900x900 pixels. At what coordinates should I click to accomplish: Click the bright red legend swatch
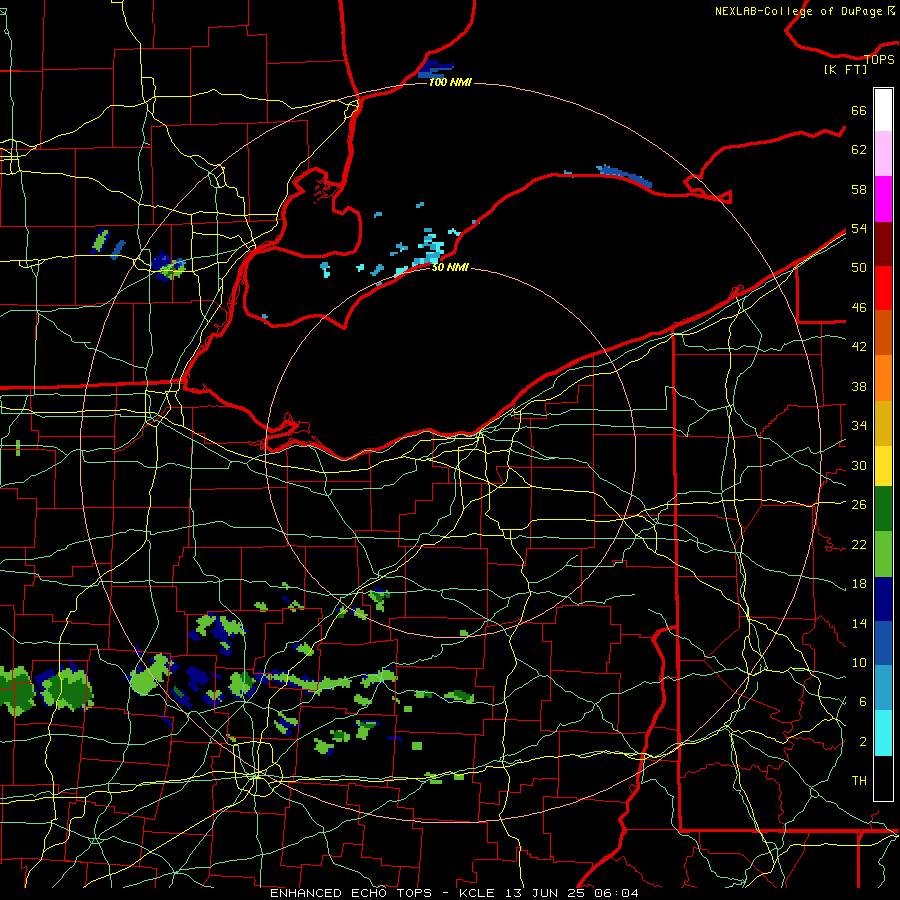[883, 288]
